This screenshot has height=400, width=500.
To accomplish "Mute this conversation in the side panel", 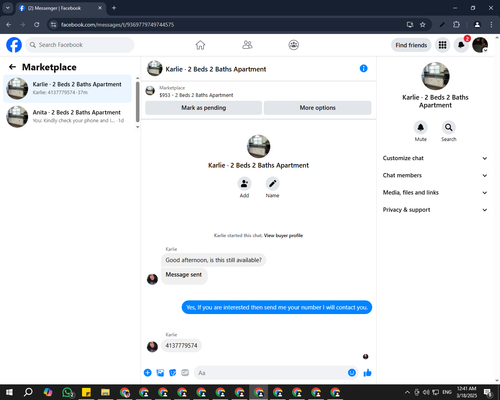I will tap(421, 127).
